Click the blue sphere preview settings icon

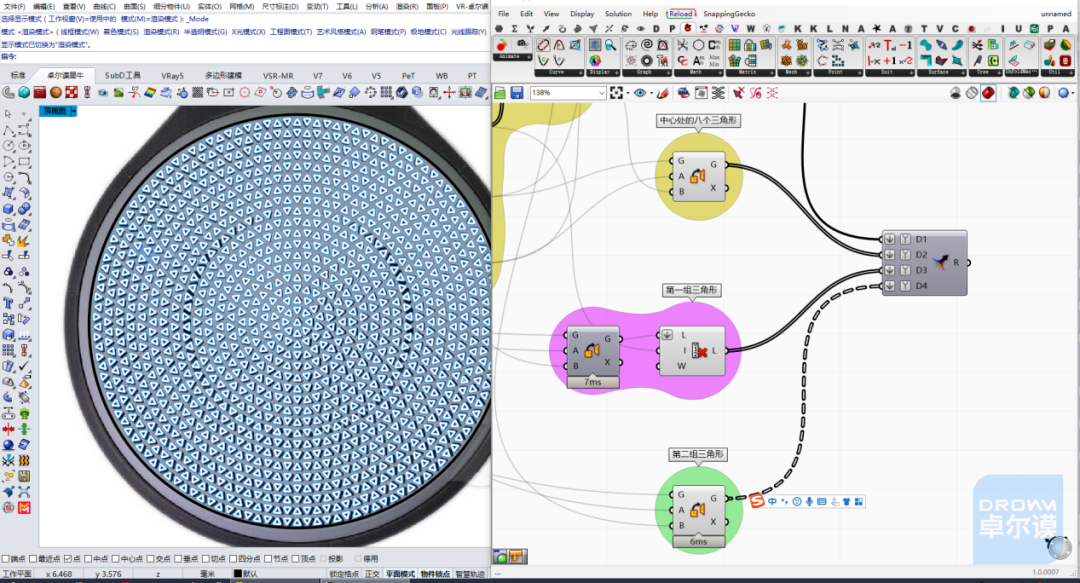[x=1063, y=93]
